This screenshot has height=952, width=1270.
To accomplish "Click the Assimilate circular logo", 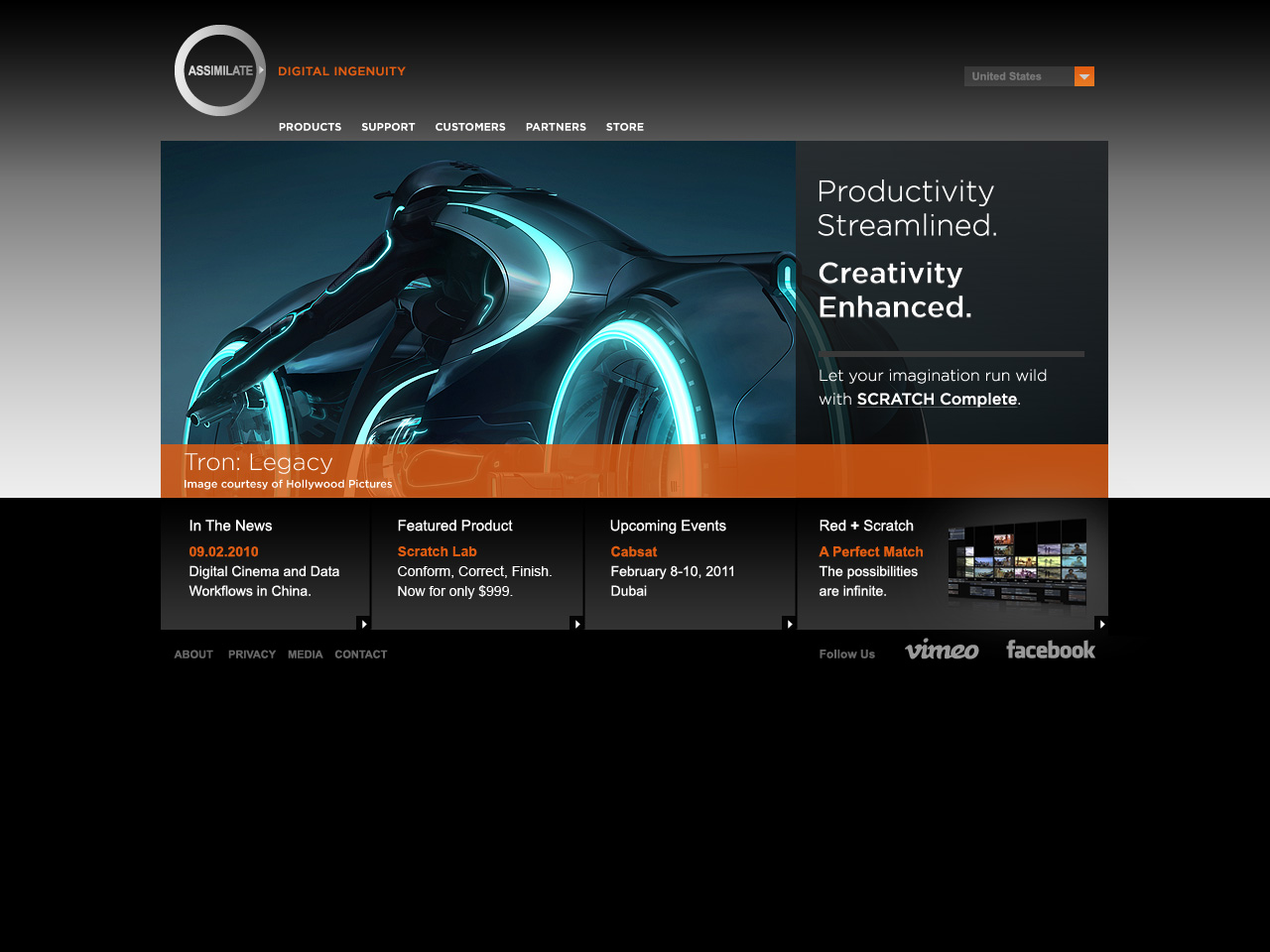I will 220,70.
